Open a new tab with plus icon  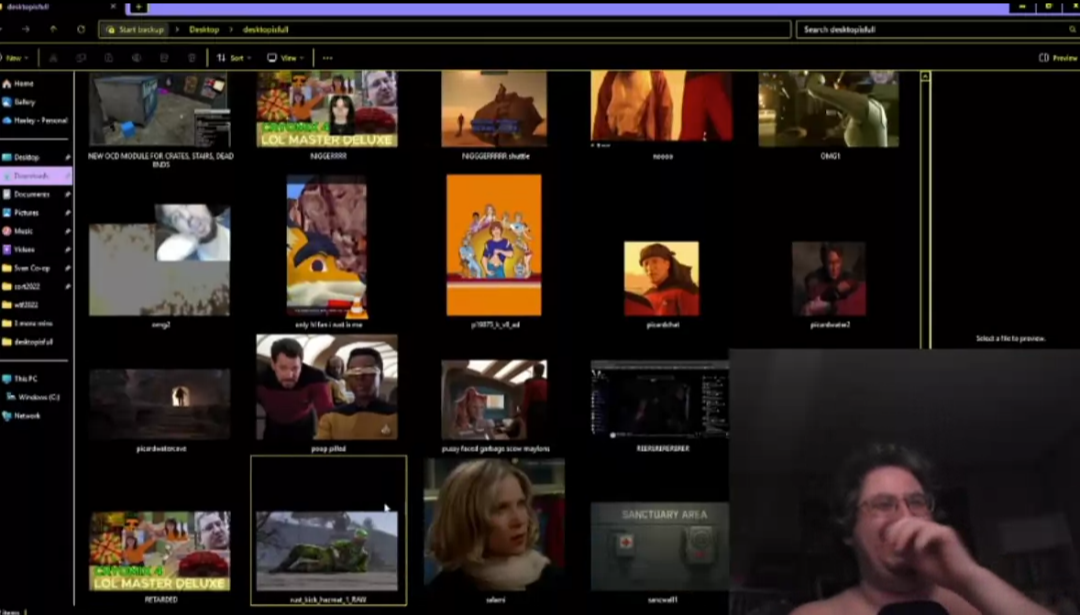tap(138, 7)
